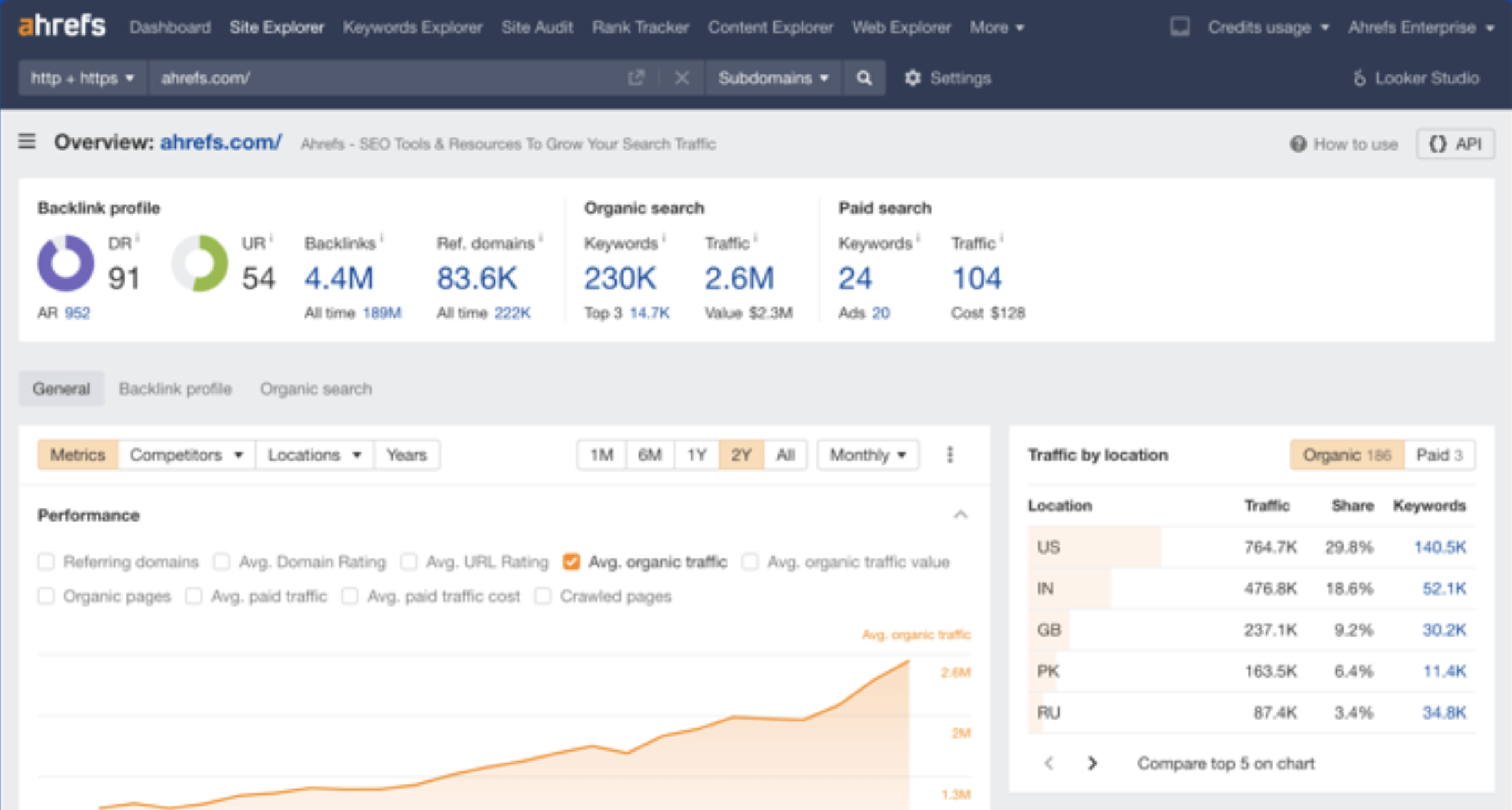Click the notifications monitor icon
Image resolution: width=1512 pixels, height=810 pixels.
click(1180, 27)
